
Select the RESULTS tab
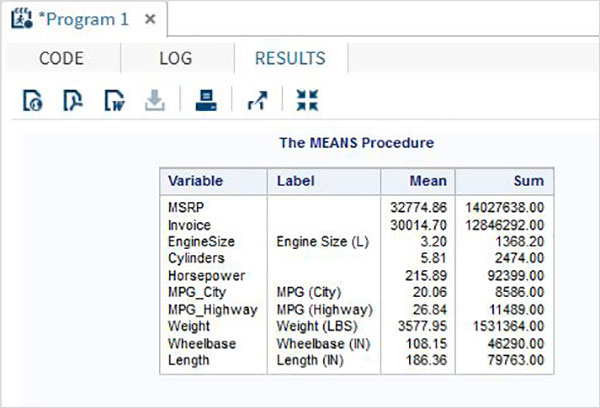coord(289,58)
